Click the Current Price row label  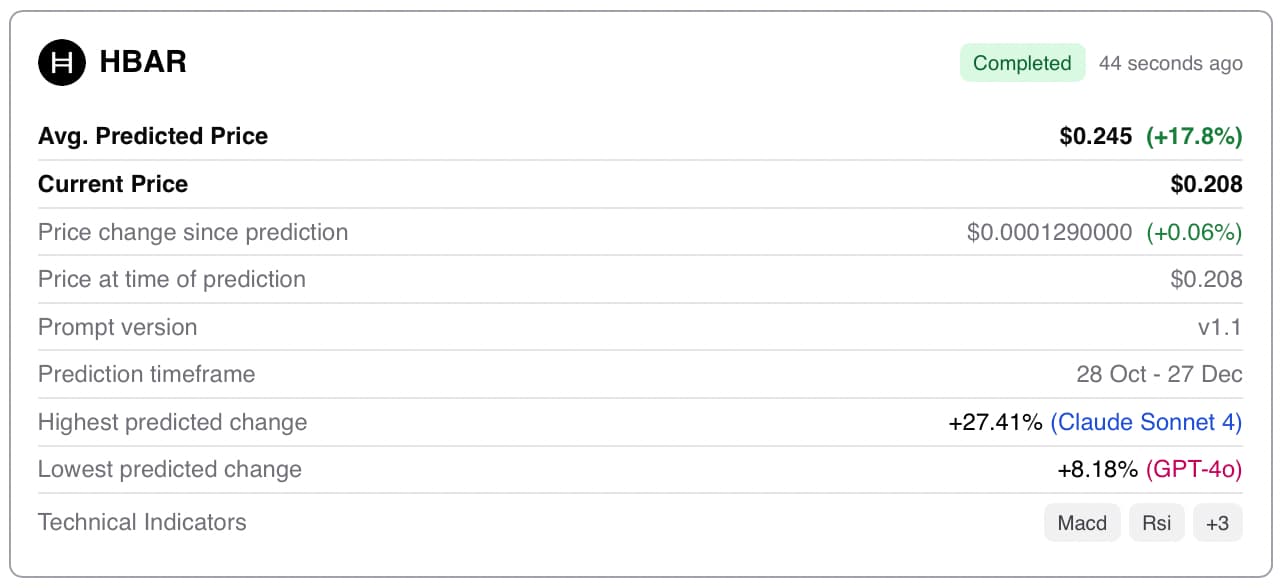pos(113,184)
